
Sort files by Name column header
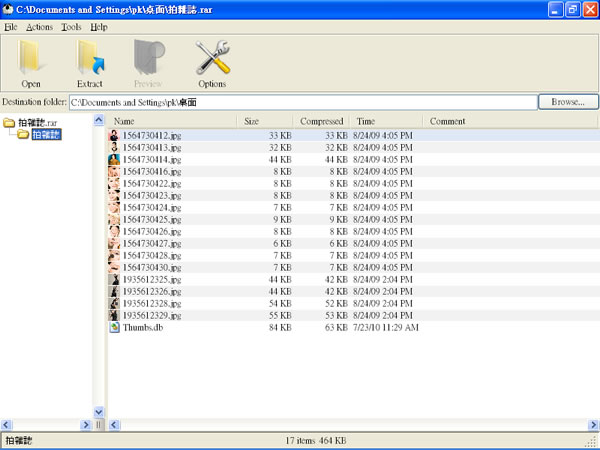pyautogui.click(x=170, y=121)
